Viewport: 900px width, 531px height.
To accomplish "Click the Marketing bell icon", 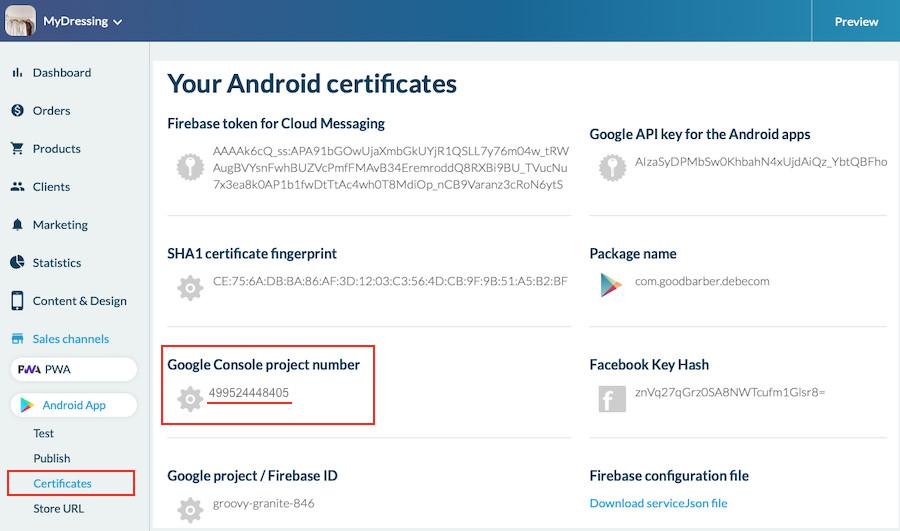I will (x=17, y=225).
